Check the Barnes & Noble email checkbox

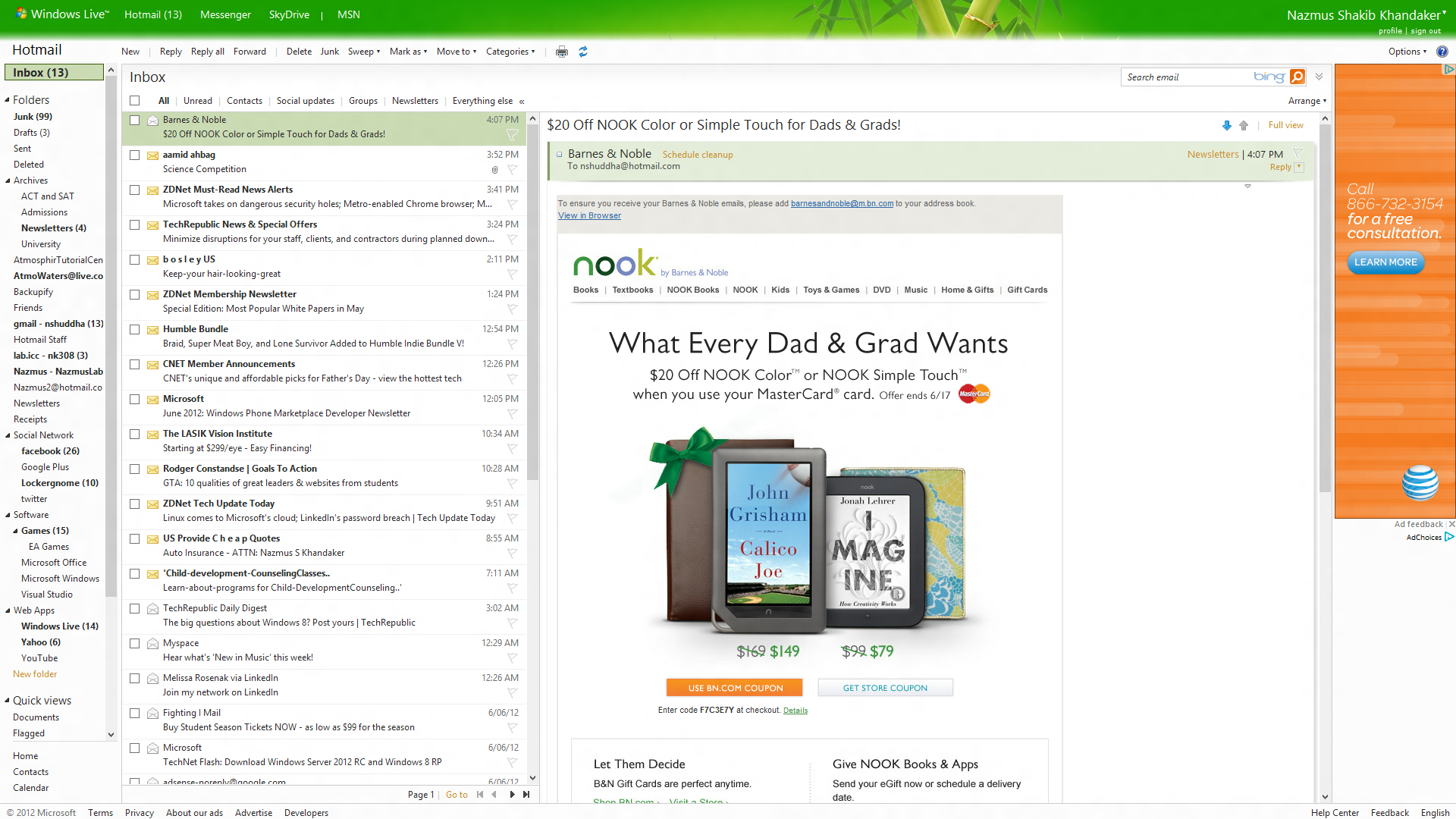[x=134, y=120]
